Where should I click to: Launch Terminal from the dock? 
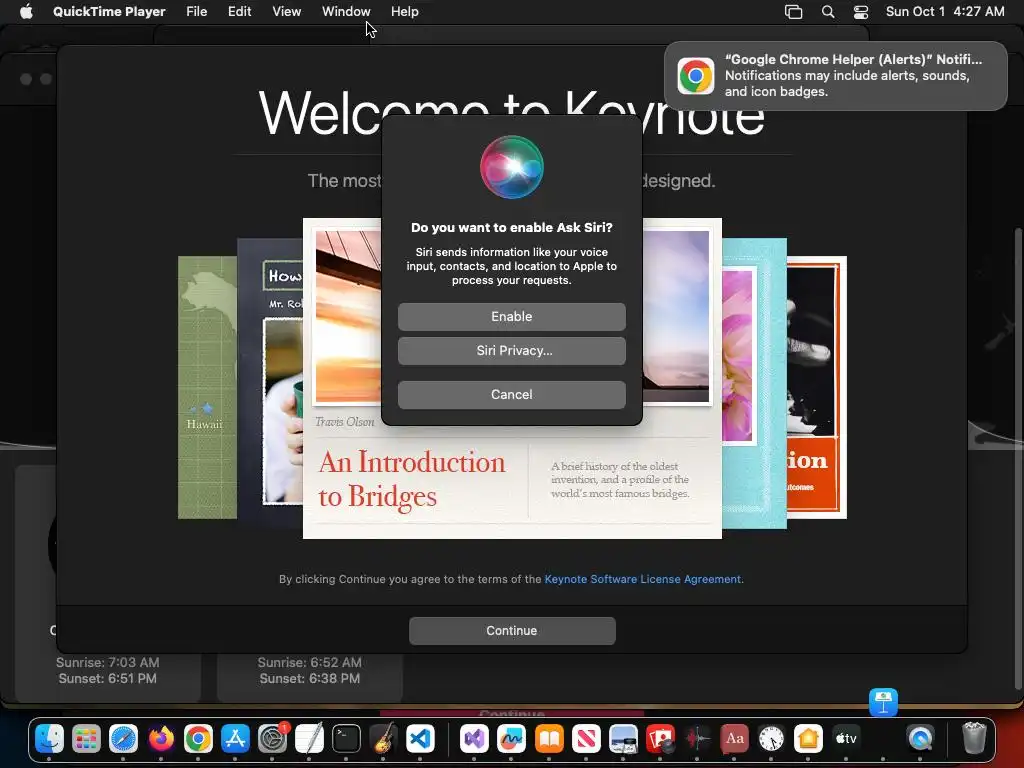(346, 739)
